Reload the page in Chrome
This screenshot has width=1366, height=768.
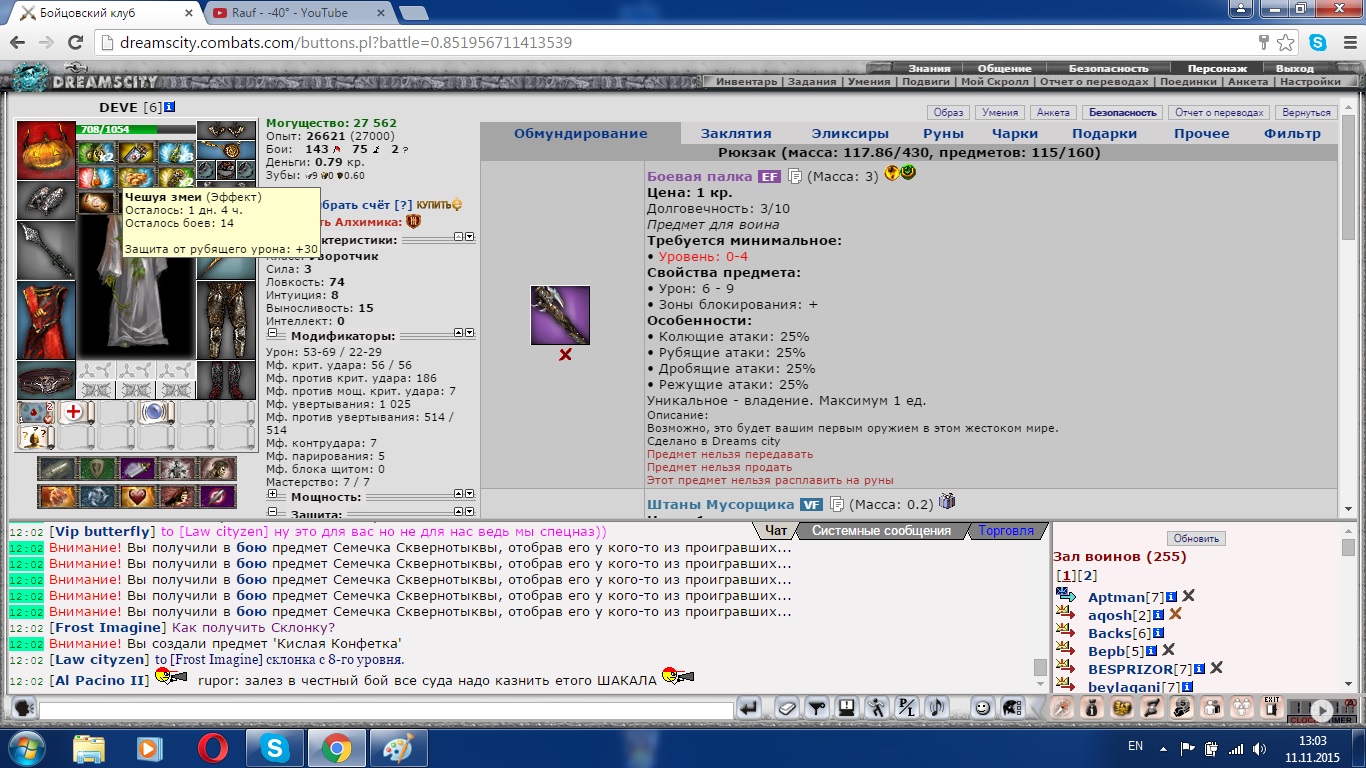tap(75, 43)
